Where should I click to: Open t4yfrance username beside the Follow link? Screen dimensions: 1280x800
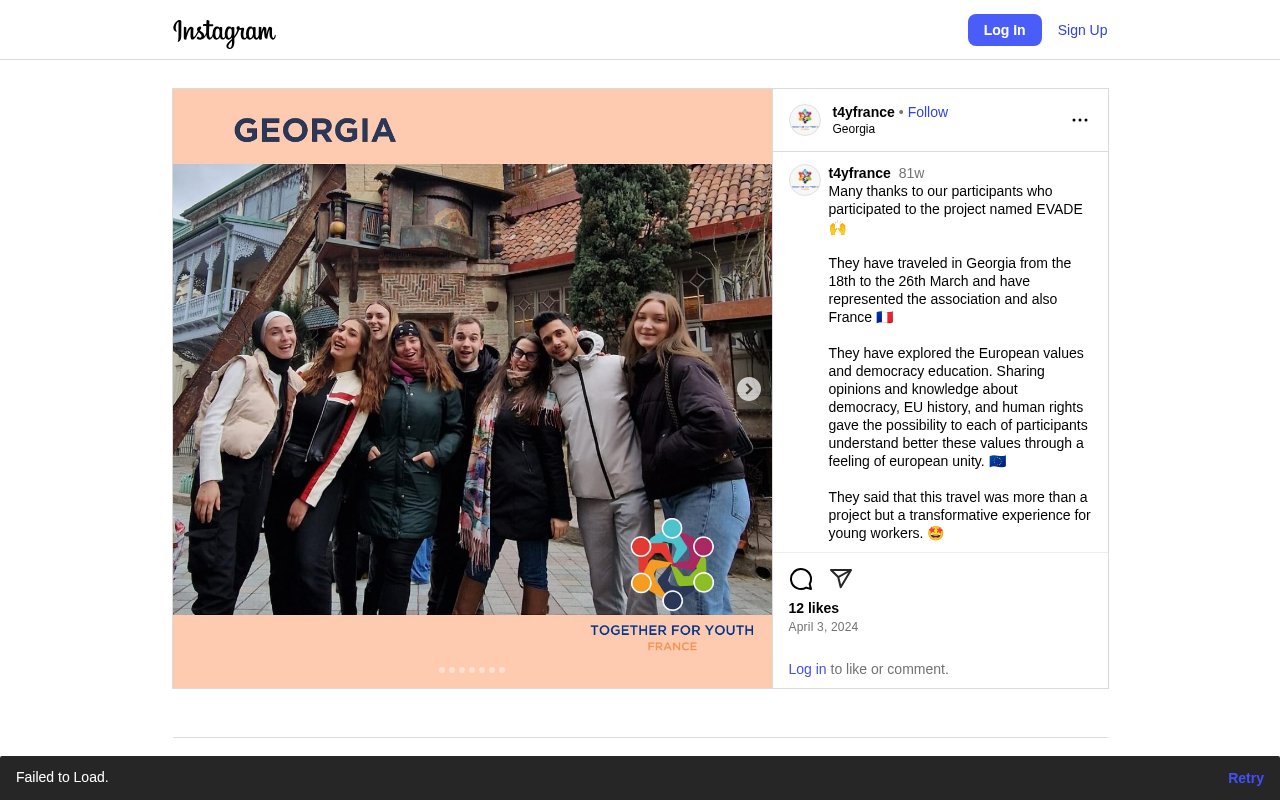863,112
